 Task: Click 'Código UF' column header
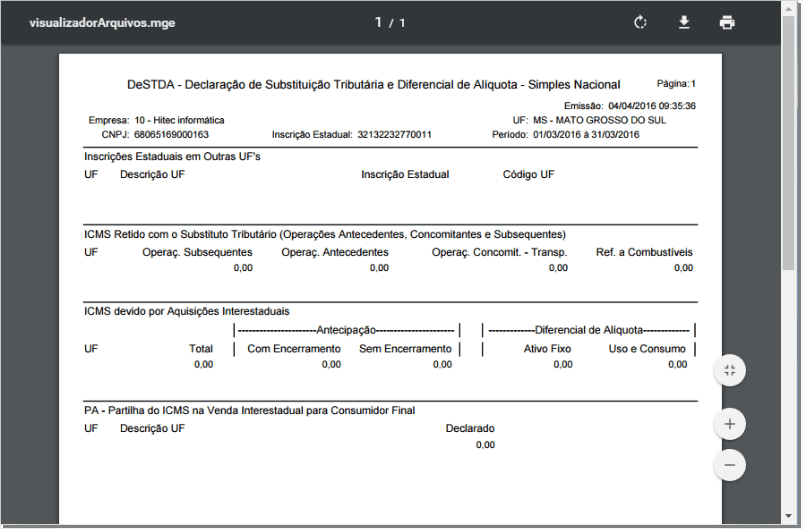click(x=529, y=175)
